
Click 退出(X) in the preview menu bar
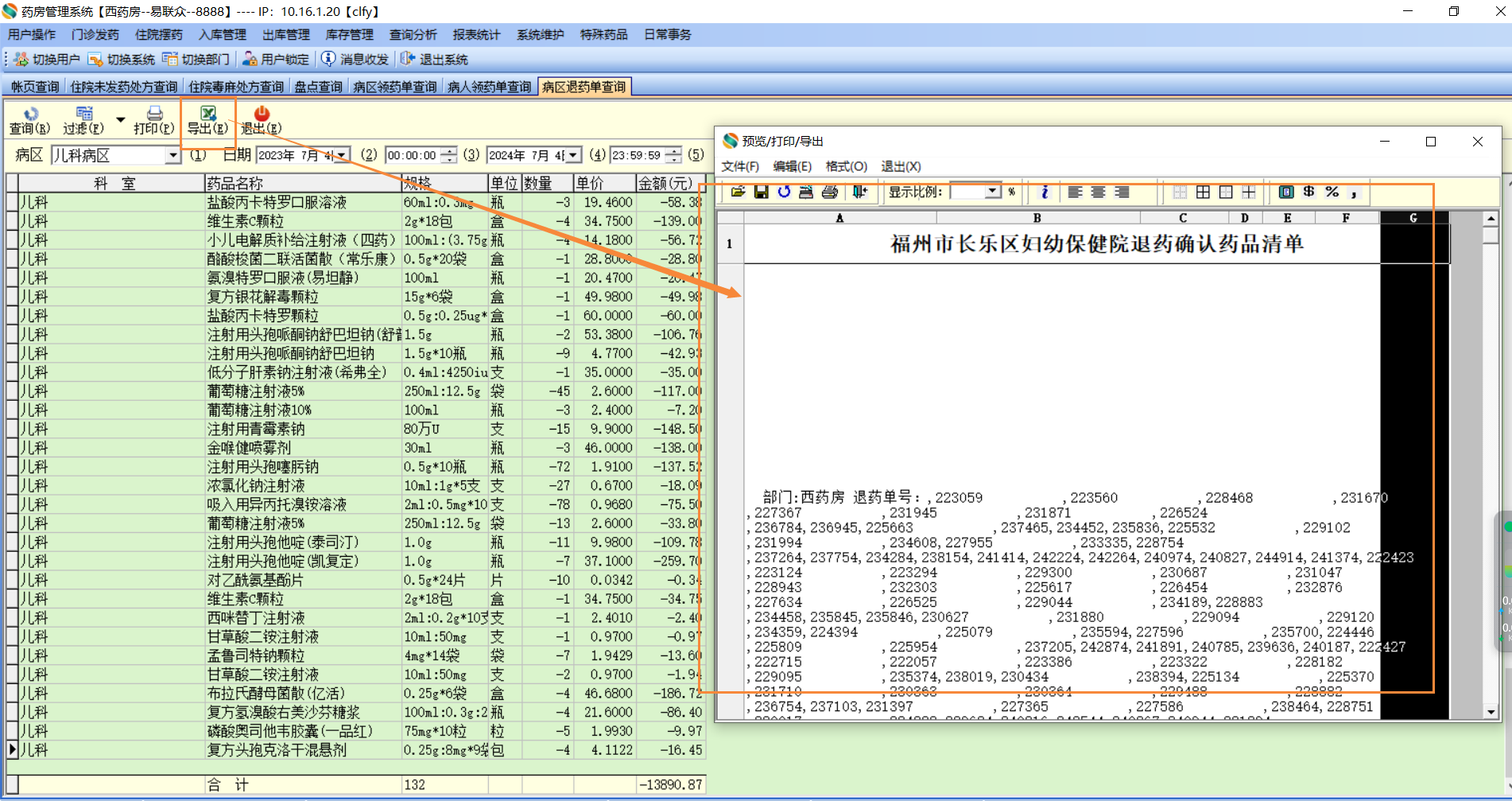coord(901,166)
